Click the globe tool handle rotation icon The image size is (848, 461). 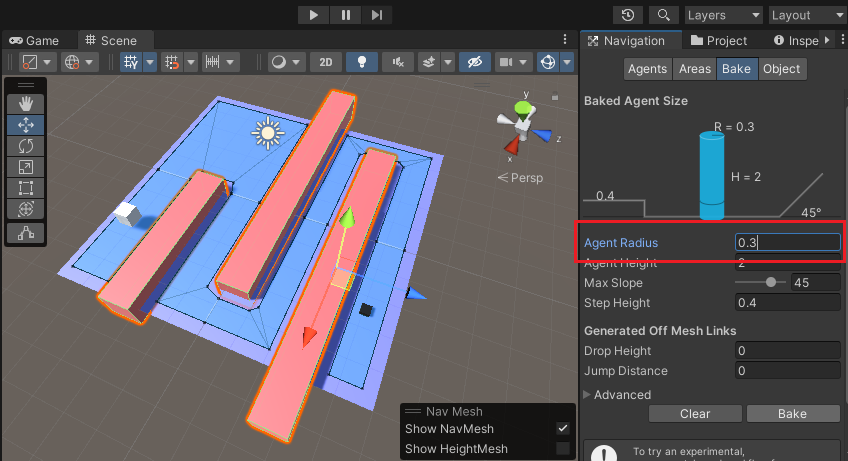[72, 62]
